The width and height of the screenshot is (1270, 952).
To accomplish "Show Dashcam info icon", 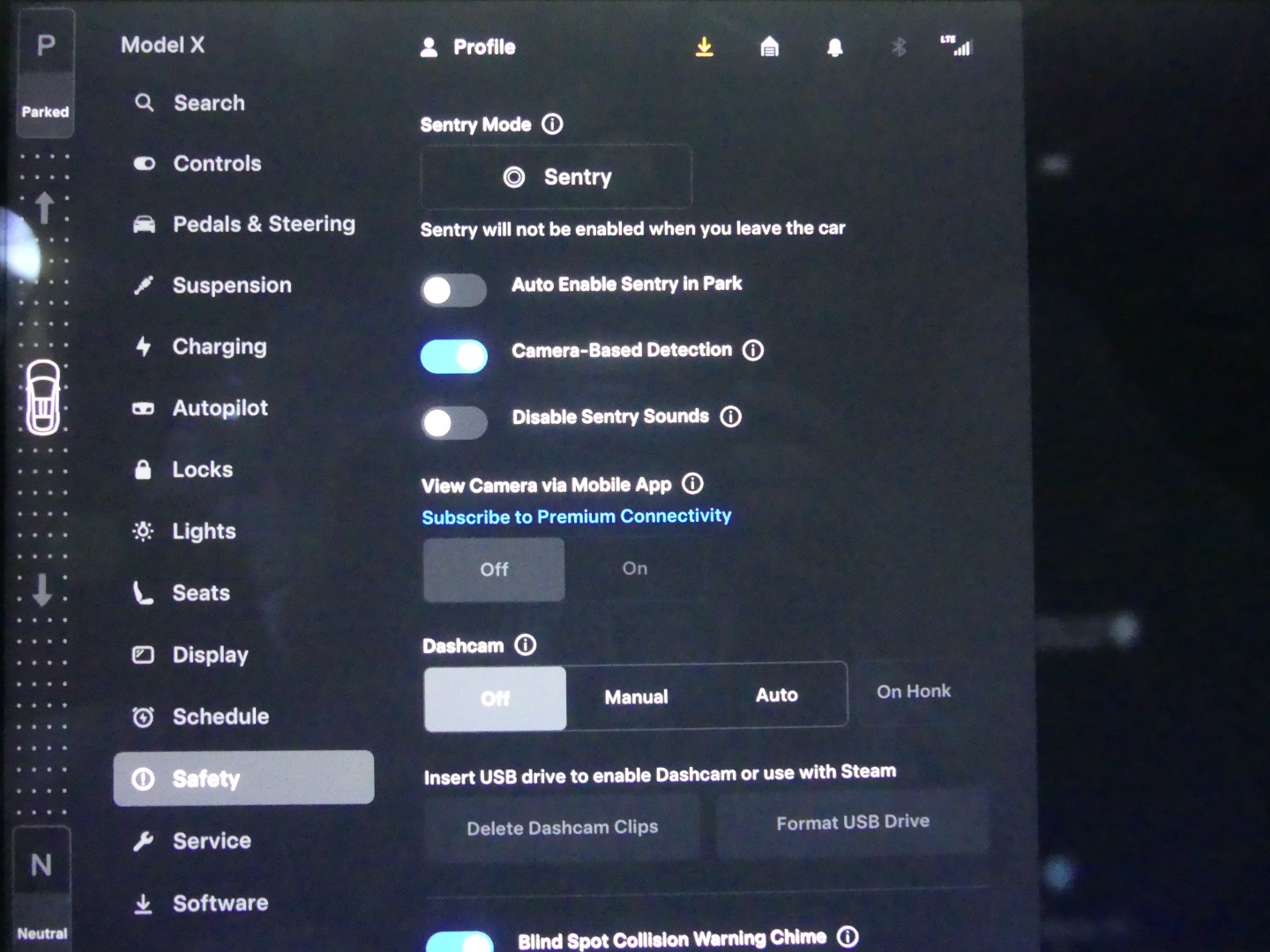I will (x=526, y=645).
